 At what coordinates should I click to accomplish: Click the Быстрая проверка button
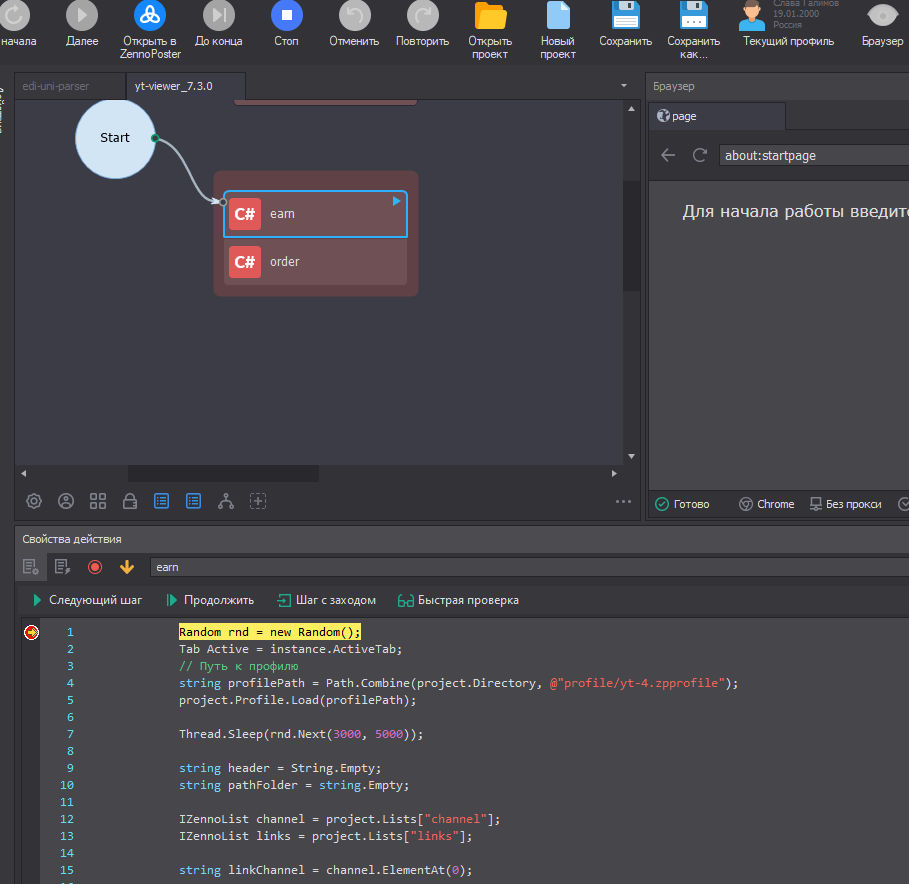click(x=458, y=600)
